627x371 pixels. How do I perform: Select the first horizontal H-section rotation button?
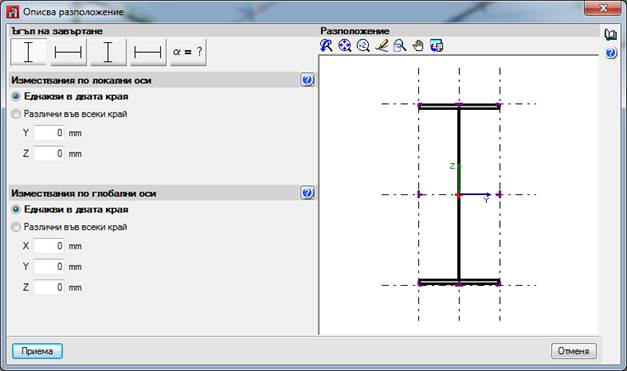(68, 52)
